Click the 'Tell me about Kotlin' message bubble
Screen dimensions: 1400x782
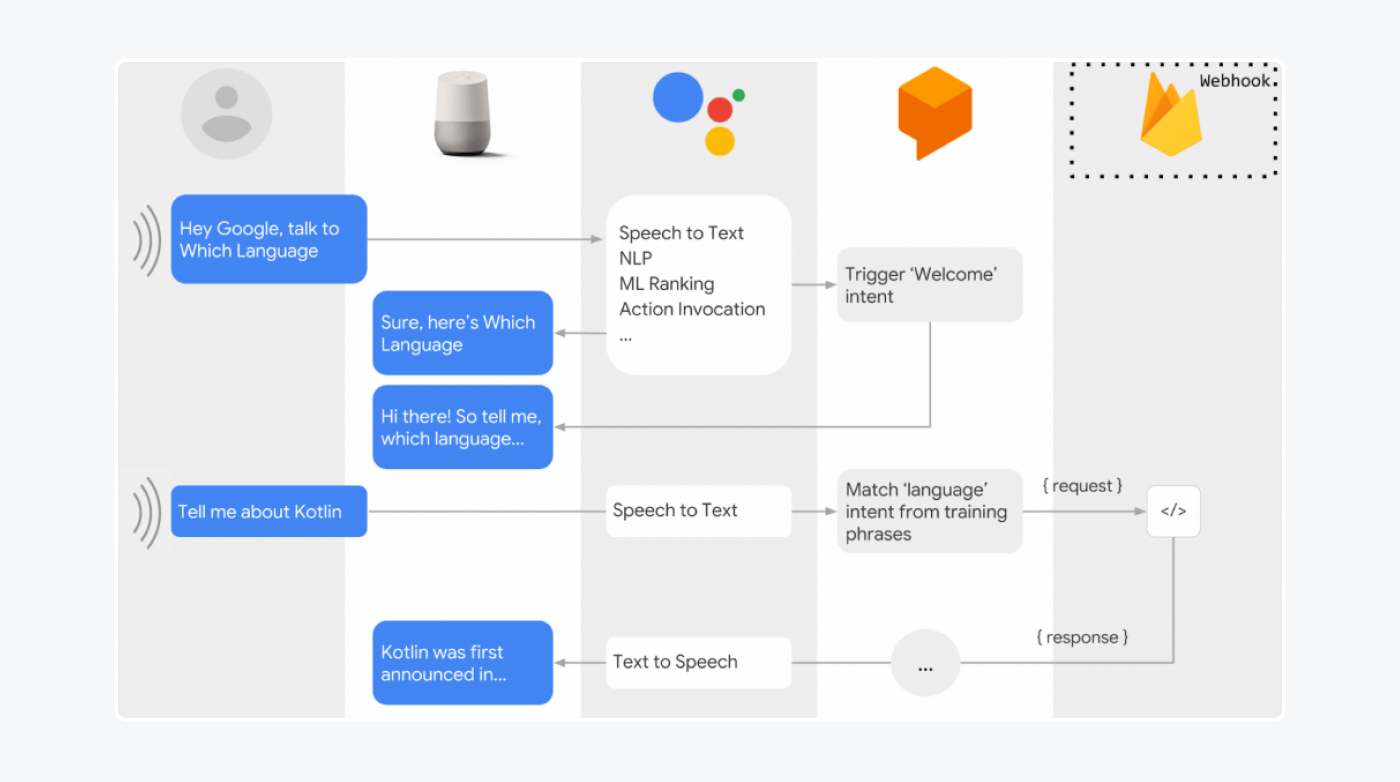click(268, 510)
